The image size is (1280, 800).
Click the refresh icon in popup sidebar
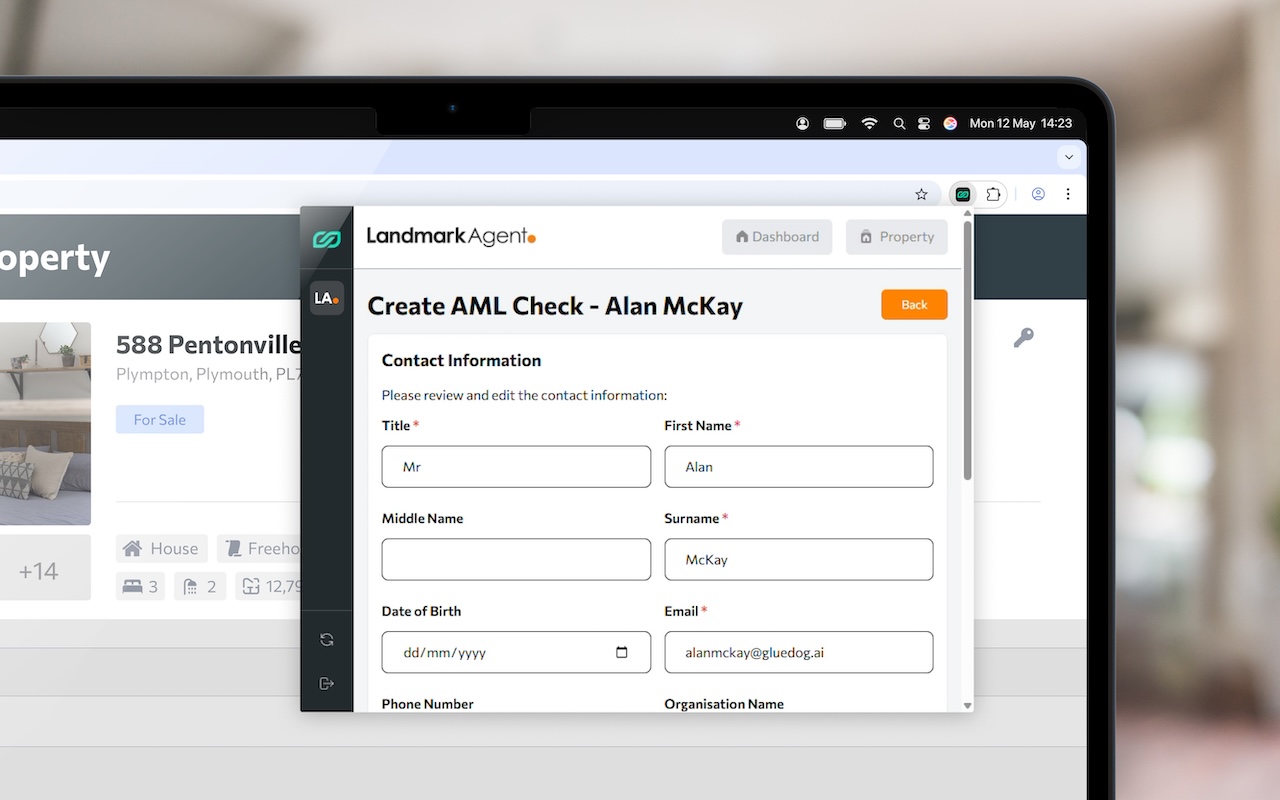[x=327, y=640]
